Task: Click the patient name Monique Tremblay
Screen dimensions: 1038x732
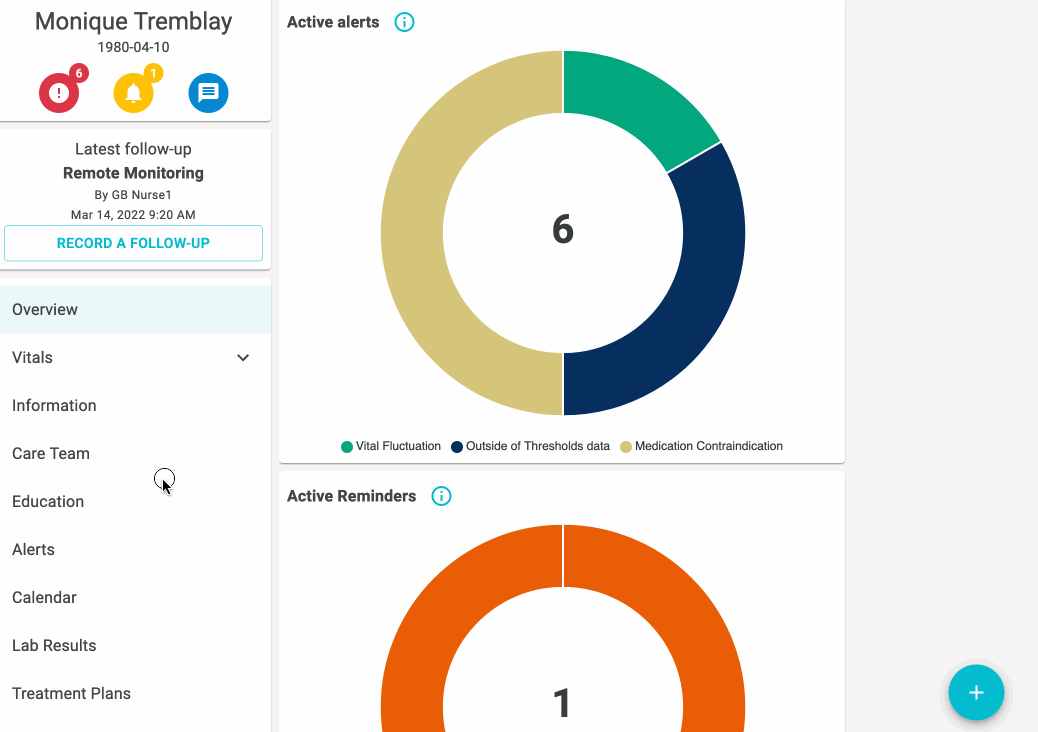Action: (x=134, y=21)
